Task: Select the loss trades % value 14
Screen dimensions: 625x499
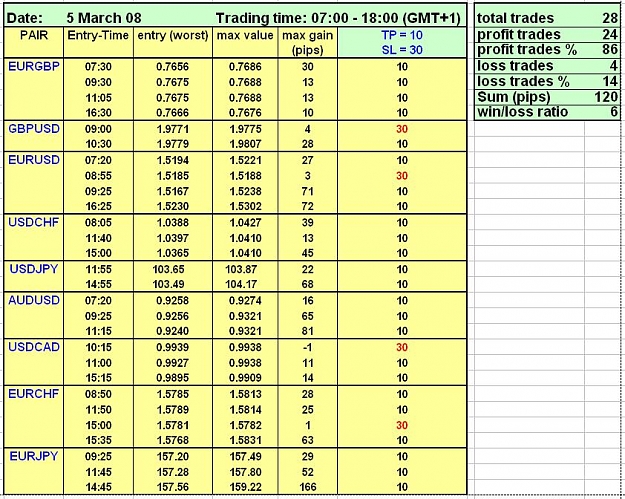Action: [x=610, y=81]
